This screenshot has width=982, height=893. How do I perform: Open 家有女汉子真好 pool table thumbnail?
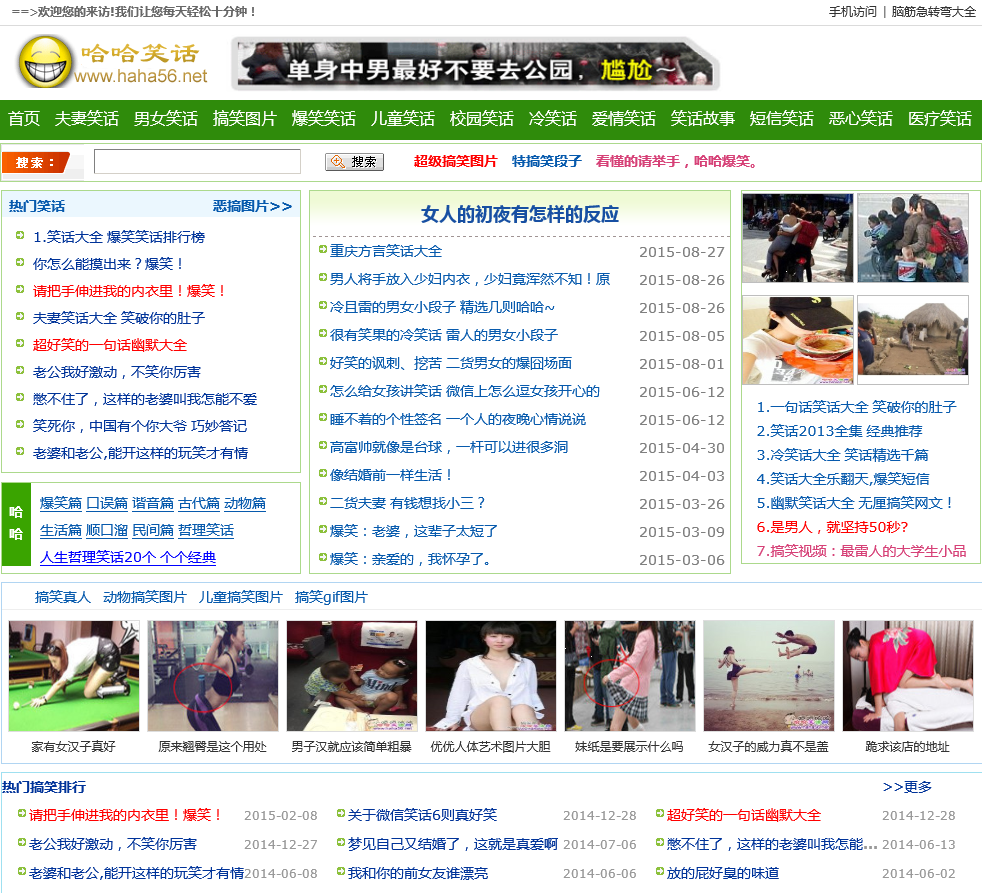click(74, 676)
